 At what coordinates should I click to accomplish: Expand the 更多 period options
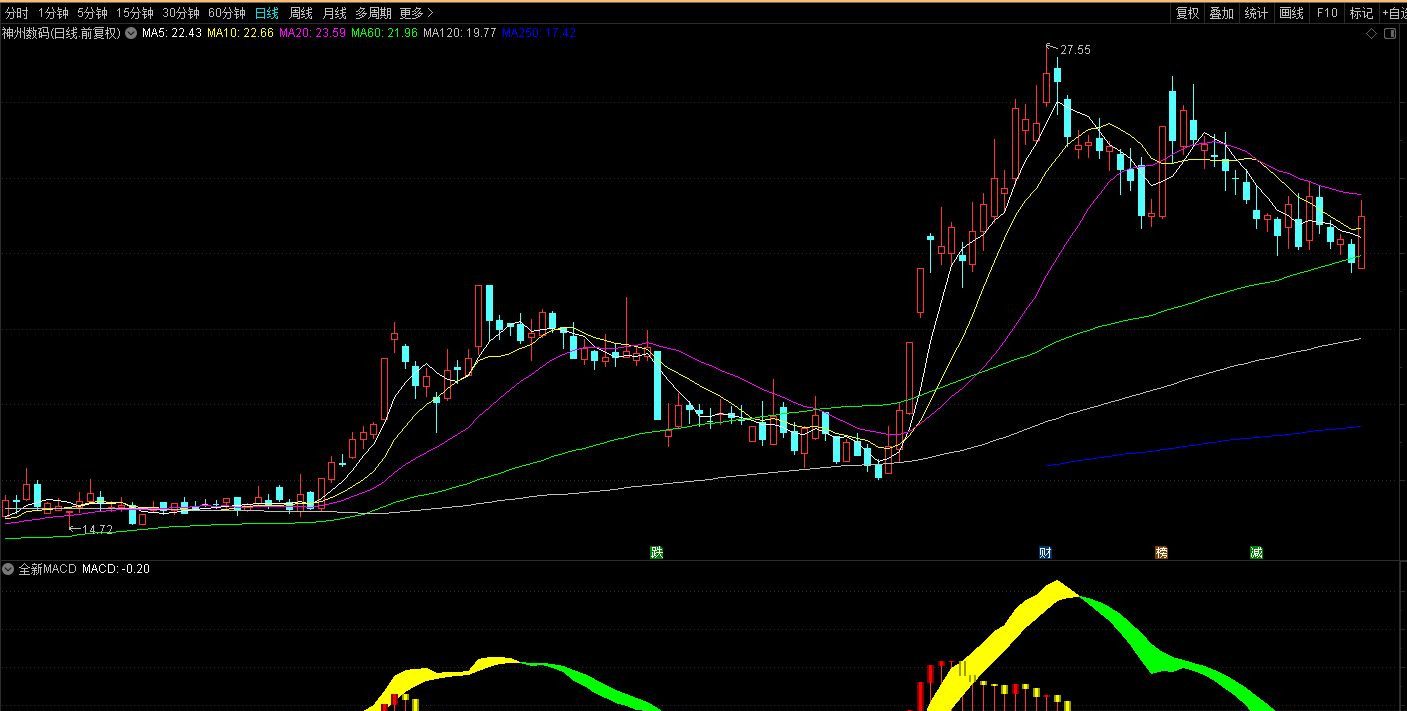416,13
